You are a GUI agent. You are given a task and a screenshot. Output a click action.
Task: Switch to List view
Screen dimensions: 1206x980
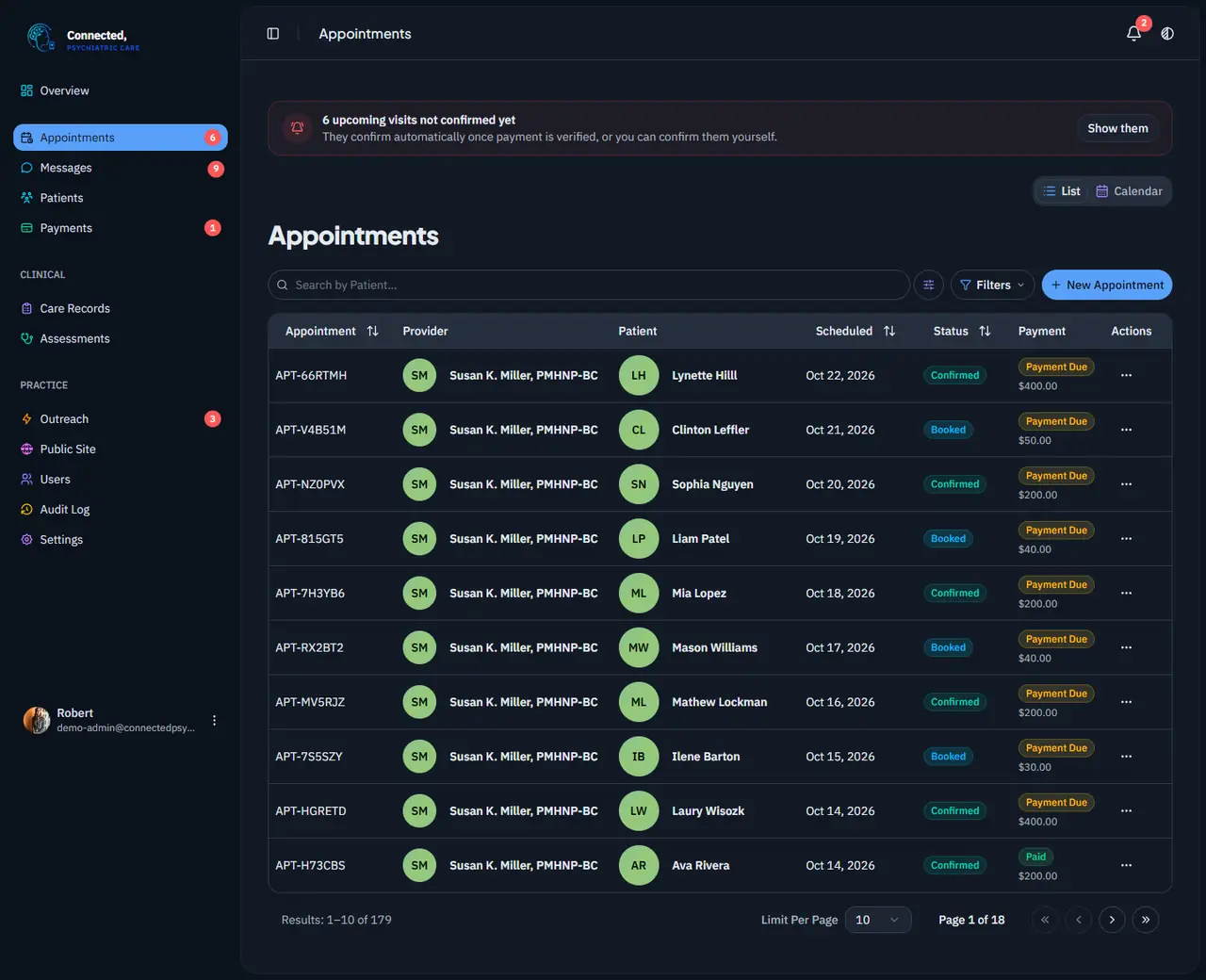pyautogui.click(x=1062, y=191)
